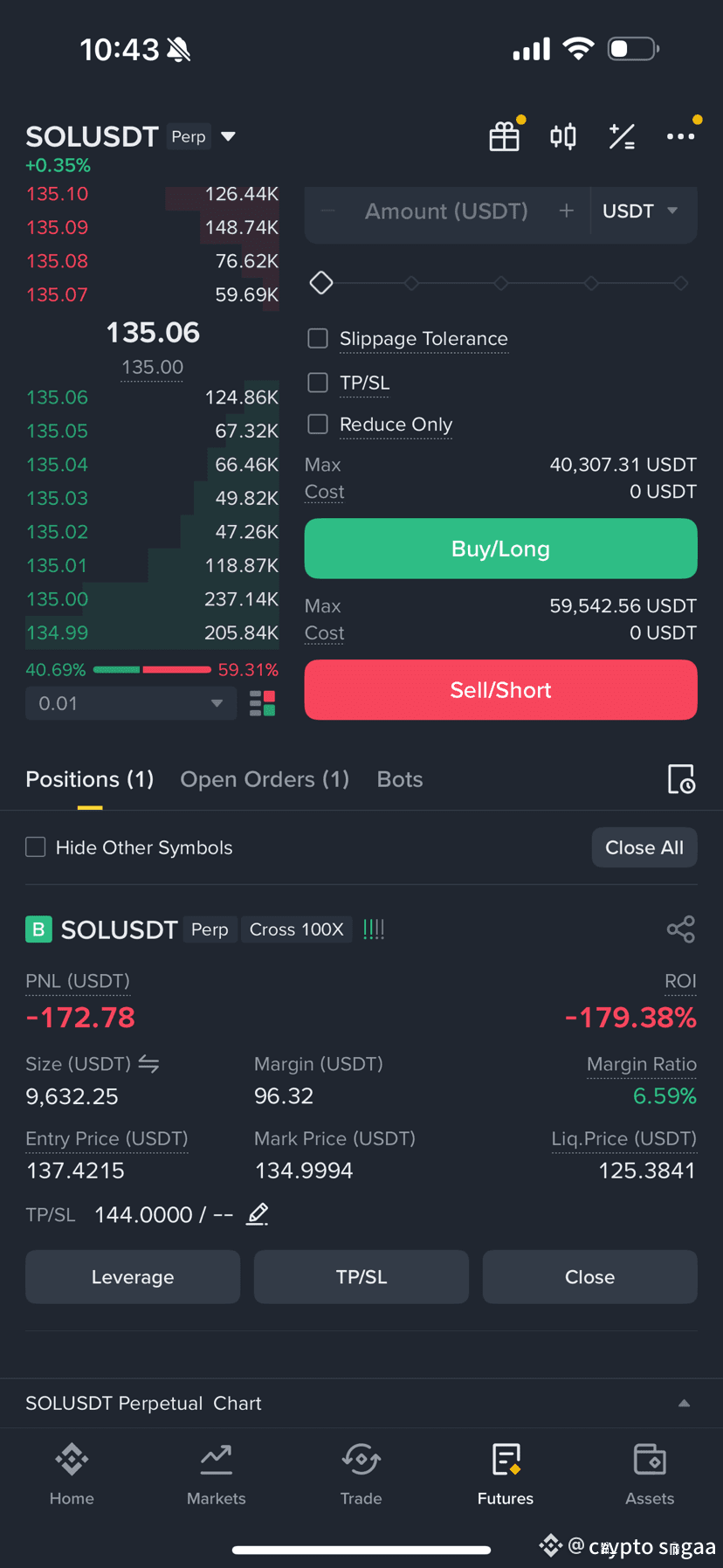Expand the SOLUSDT Perp symbol dropdown
723x1568 pixels.
click(228, 136)
